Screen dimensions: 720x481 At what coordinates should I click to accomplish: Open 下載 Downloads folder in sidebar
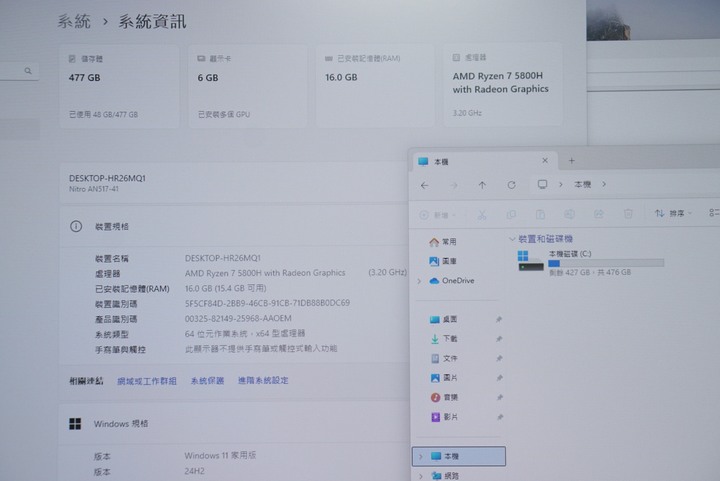coord(443,339)
